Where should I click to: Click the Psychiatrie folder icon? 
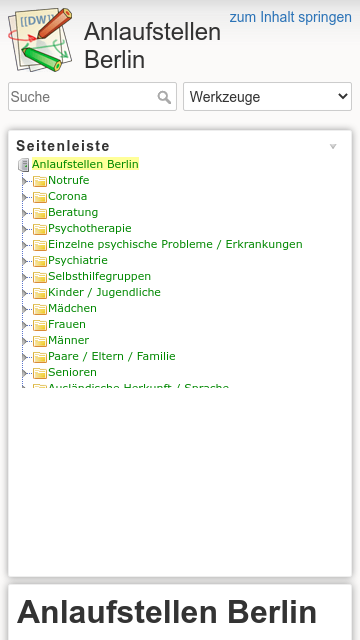[x=40, y=261]
